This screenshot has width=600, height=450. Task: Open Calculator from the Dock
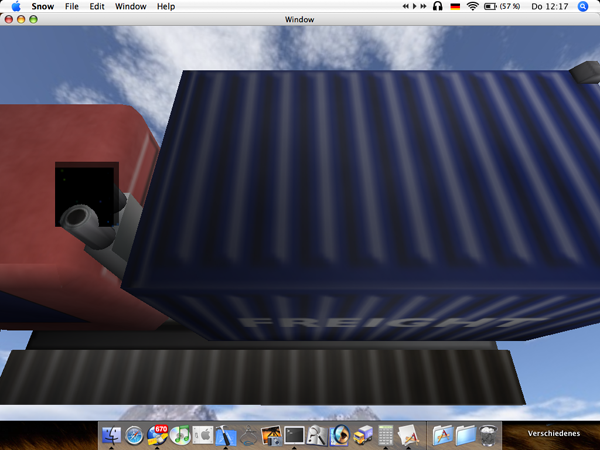point(385,435)
